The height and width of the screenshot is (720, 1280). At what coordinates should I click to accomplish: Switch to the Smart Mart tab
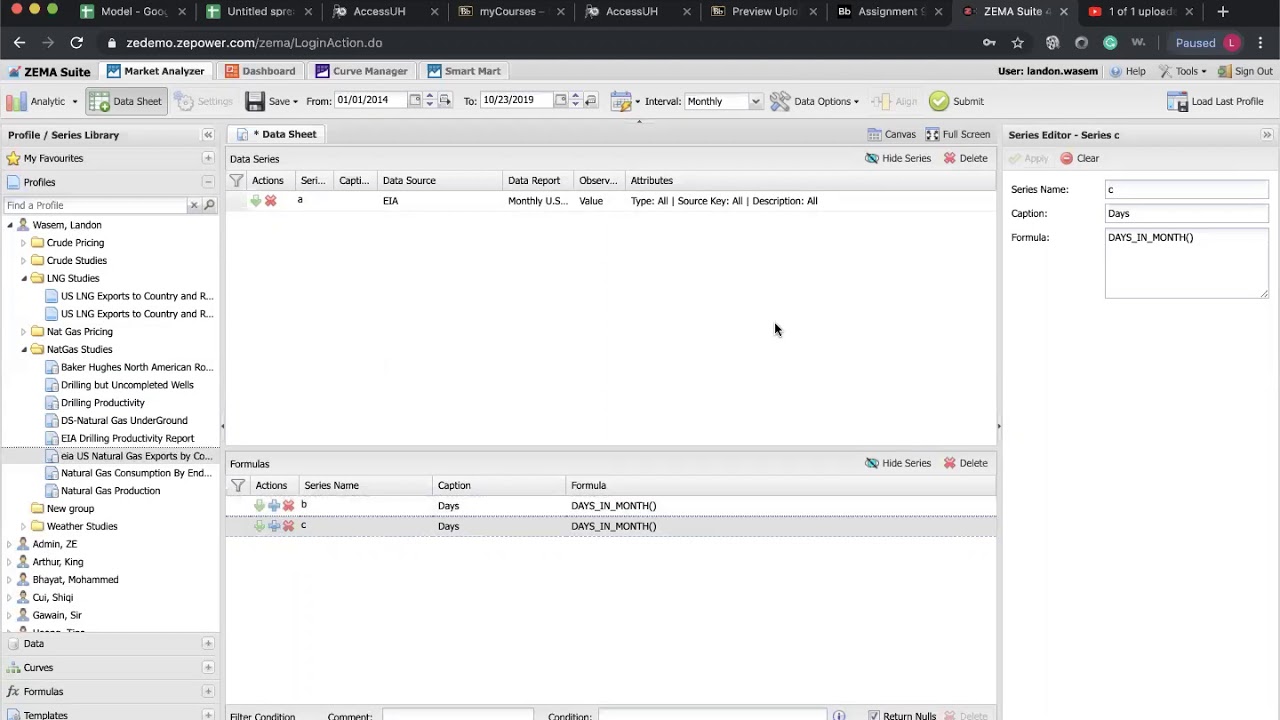(x=464, y=71)
